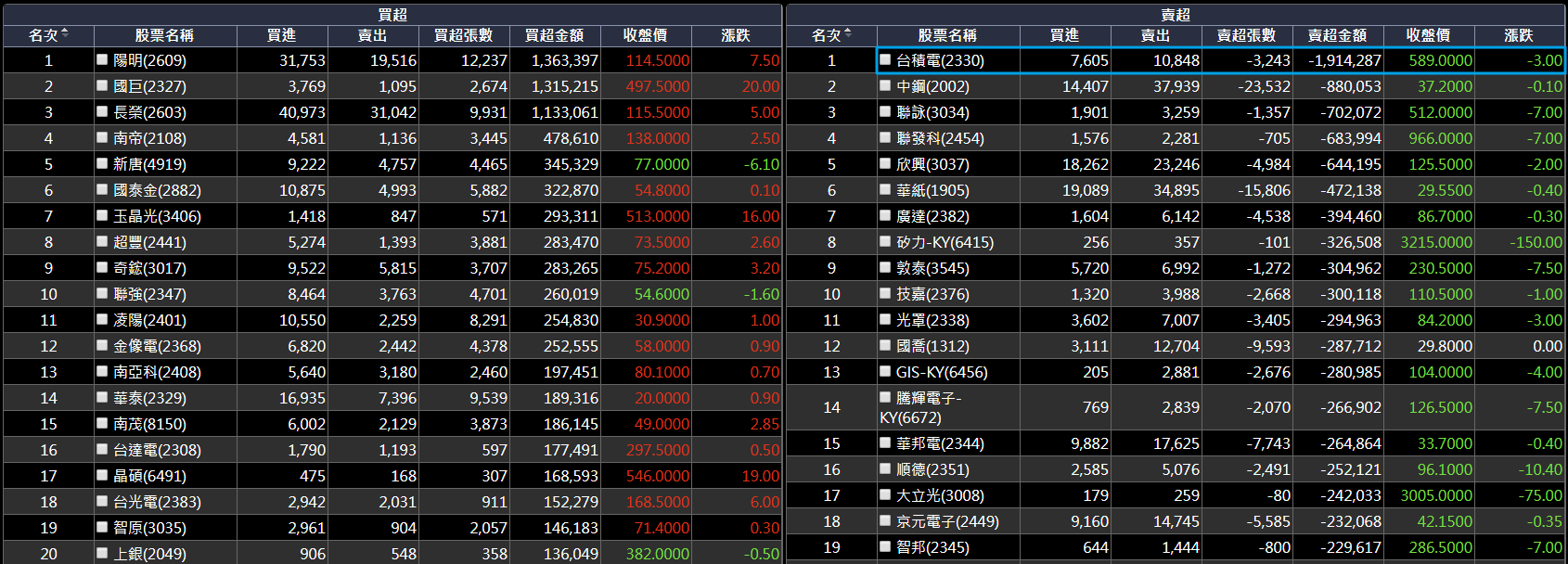Click 收盤價 header in the 賣超 table
The image size is (1568, 564).
coord(1428,35)
